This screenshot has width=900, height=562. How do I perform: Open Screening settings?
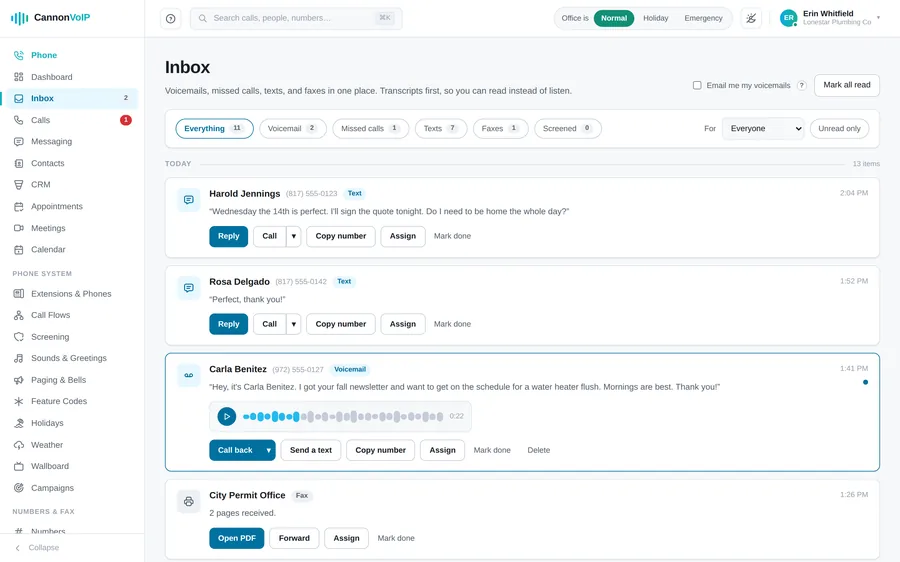pos(72,337)
